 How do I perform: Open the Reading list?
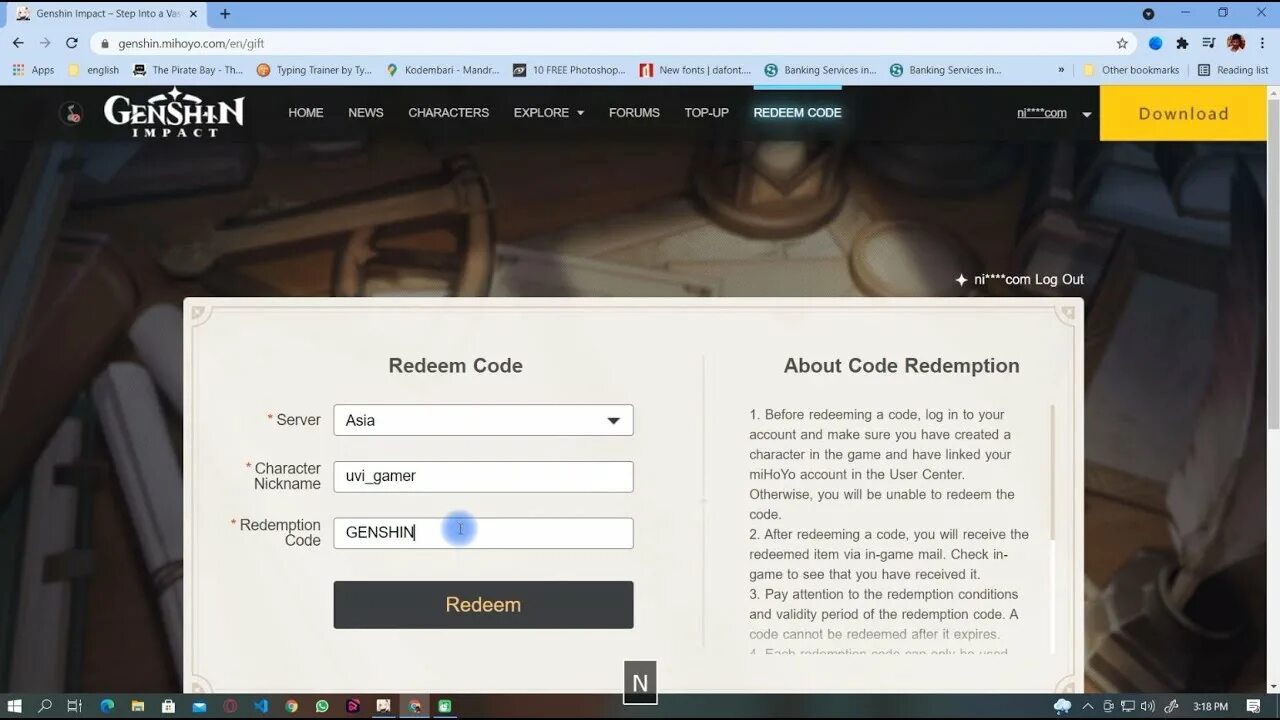click(x=1233, y=70)
